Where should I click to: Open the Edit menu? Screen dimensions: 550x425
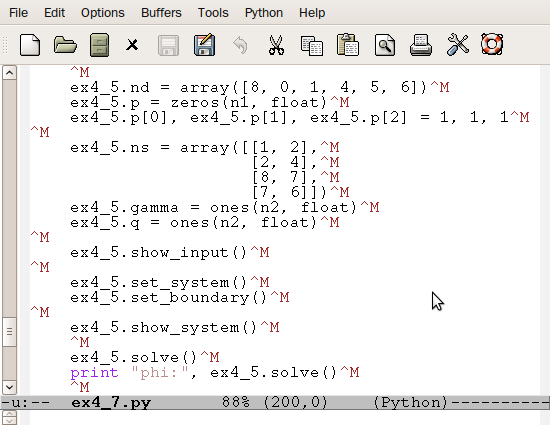coord(54,13)
